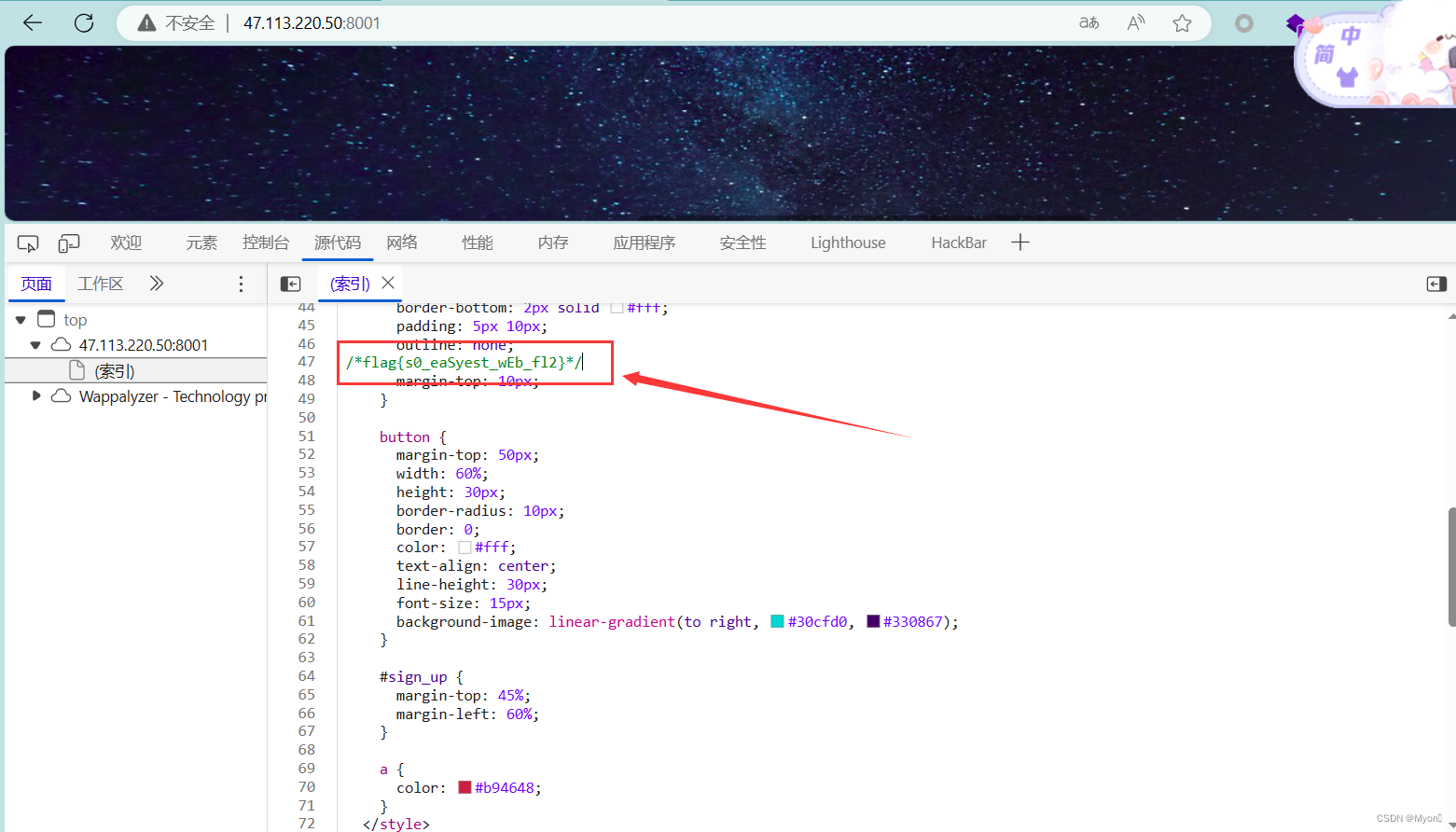Viewport: 1456px width, 832px height.
Task: Switch to the 控制台 DevTools tab
Action: click(266, 243)
